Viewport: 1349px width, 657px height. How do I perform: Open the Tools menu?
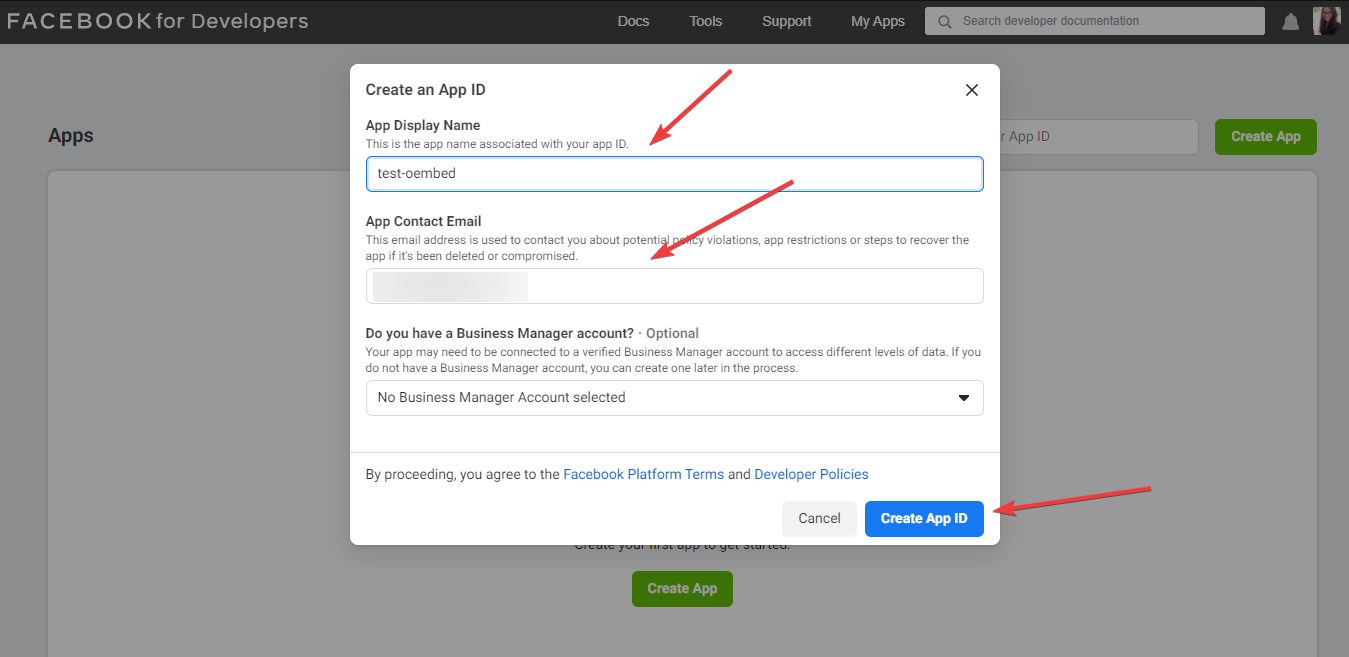click(705, 21)
